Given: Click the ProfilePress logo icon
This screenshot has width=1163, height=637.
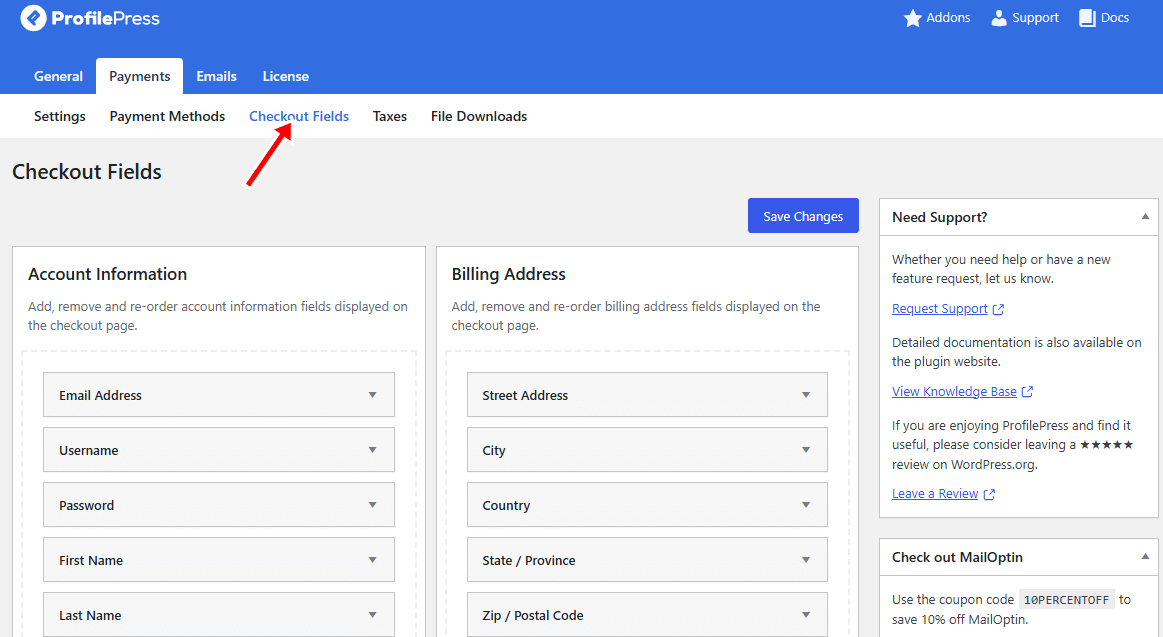Looking at the screenshot, I should click(x=33, y=18).
